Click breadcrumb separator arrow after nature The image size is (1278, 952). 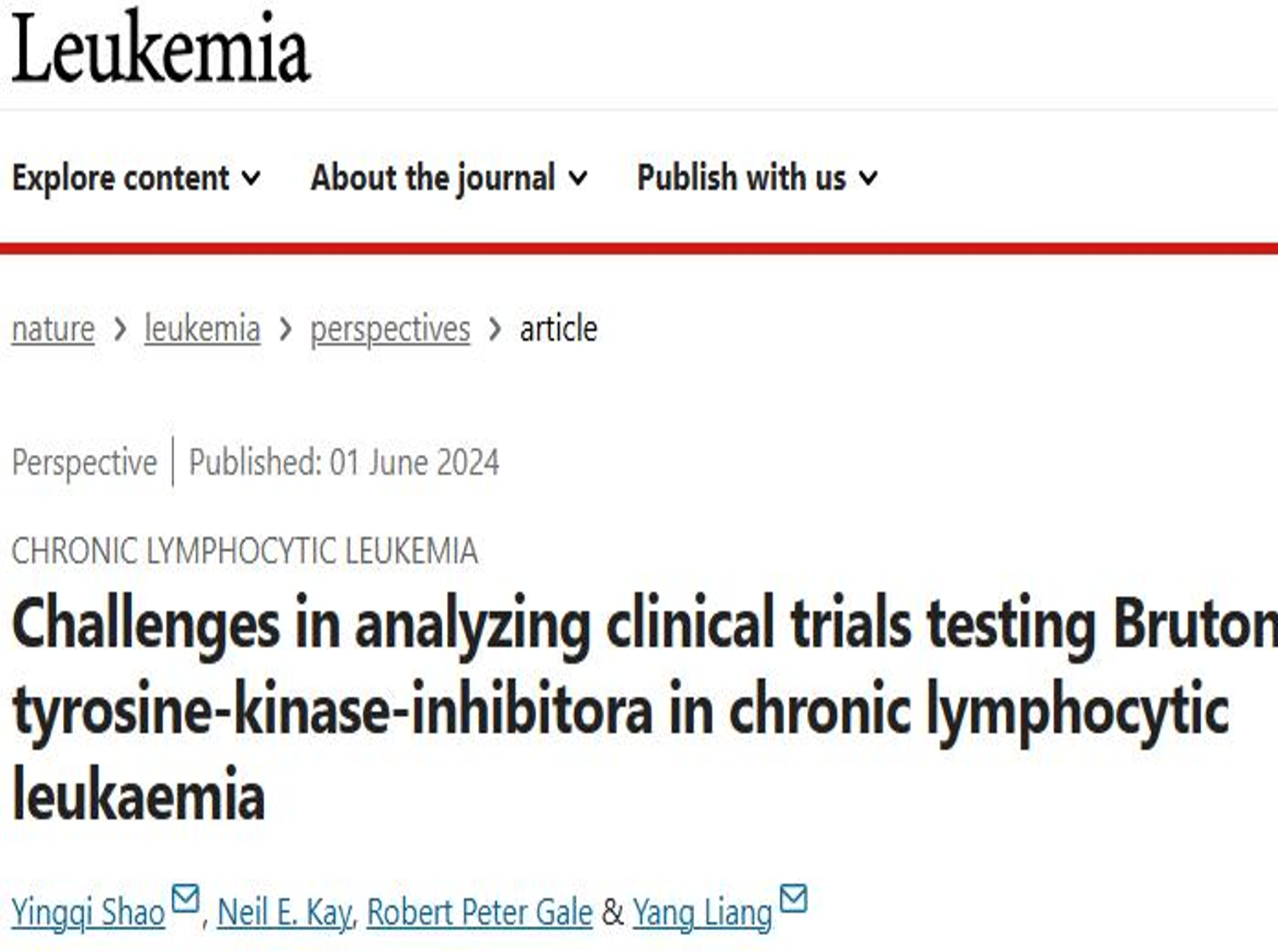[x=120, y=329]
